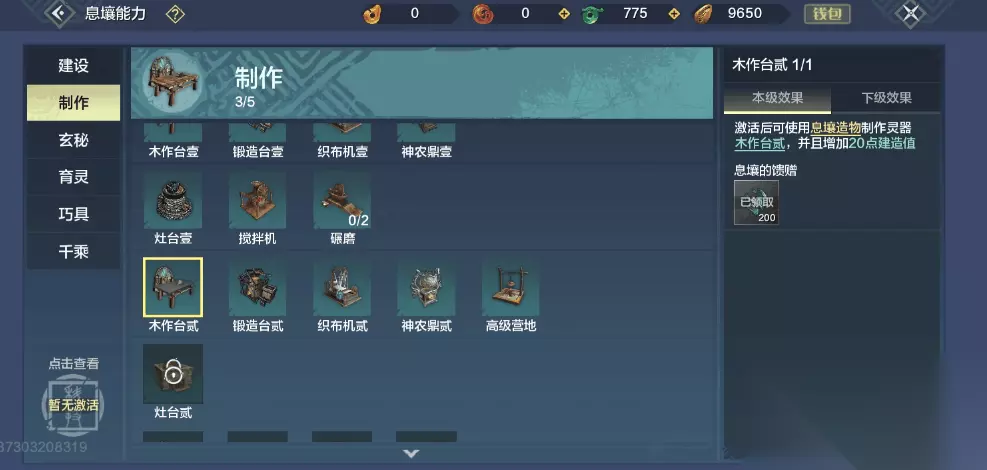Viewport: 987px width, 470px height.
Task: Select the 神农鼎贰 cauldron icon
Action: pos(426,287)
